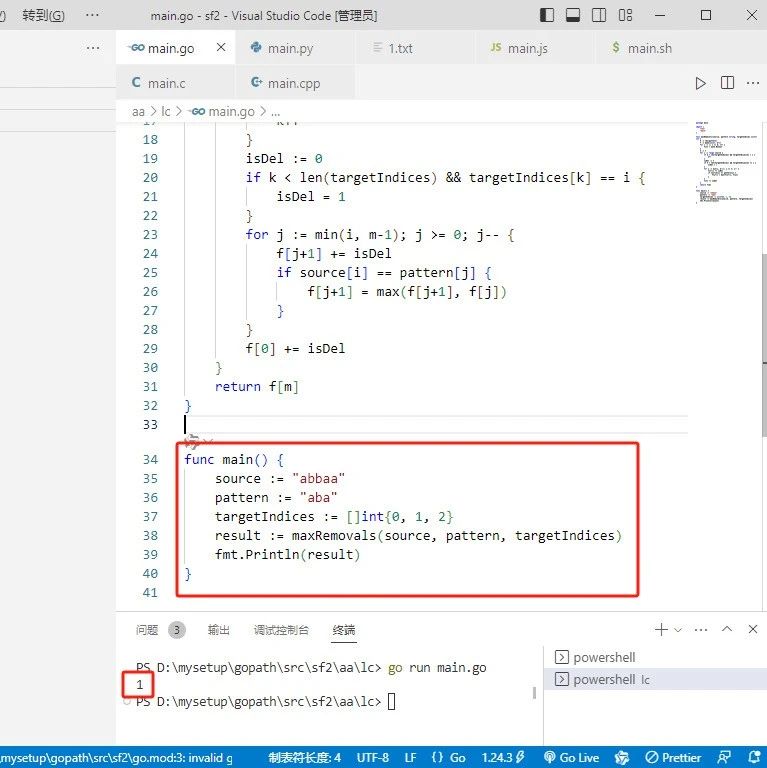
Task: Click the aa breadcrumb segment
Action: 139,112
